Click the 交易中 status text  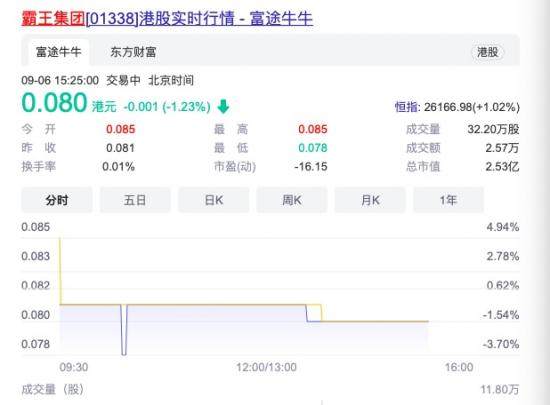click(123, 80)
